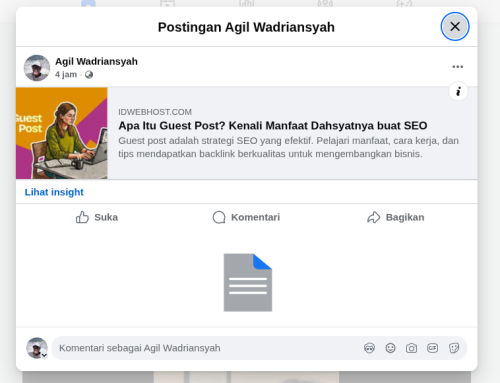Click the Bagikan share arrow button
Image resolution: width=500 pixels, height=383 pixels.
coord(396,217)
